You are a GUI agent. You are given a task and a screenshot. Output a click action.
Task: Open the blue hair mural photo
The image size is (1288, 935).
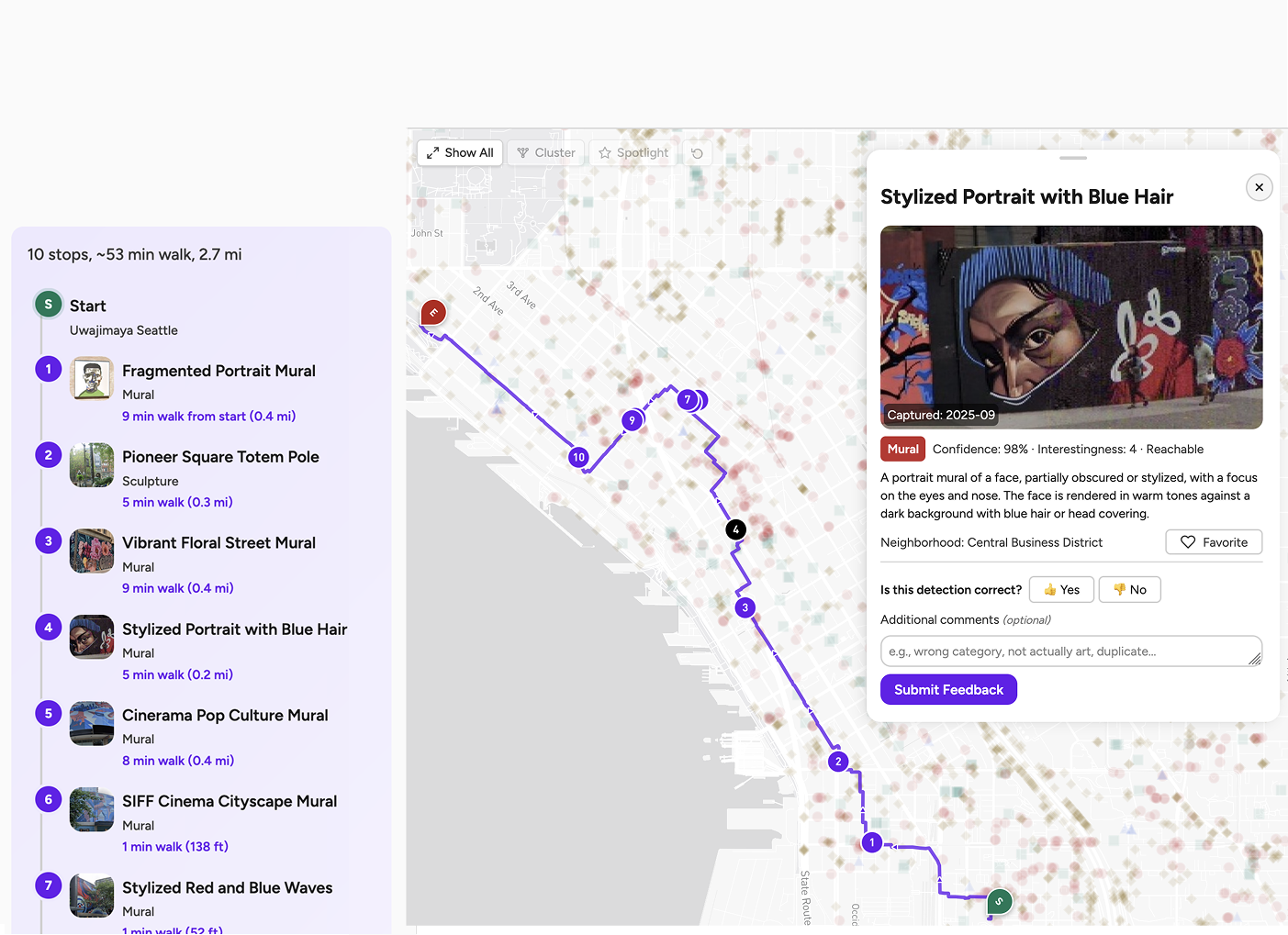pyautogui.click(x=1071, y=328)
